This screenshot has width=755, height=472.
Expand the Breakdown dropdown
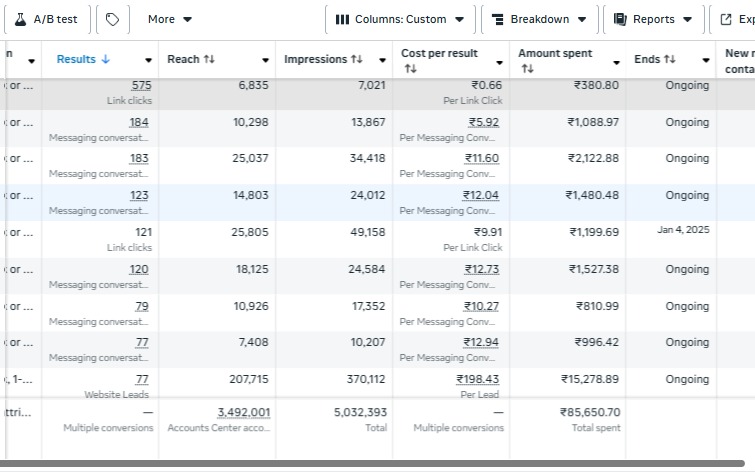pos(539,19)
